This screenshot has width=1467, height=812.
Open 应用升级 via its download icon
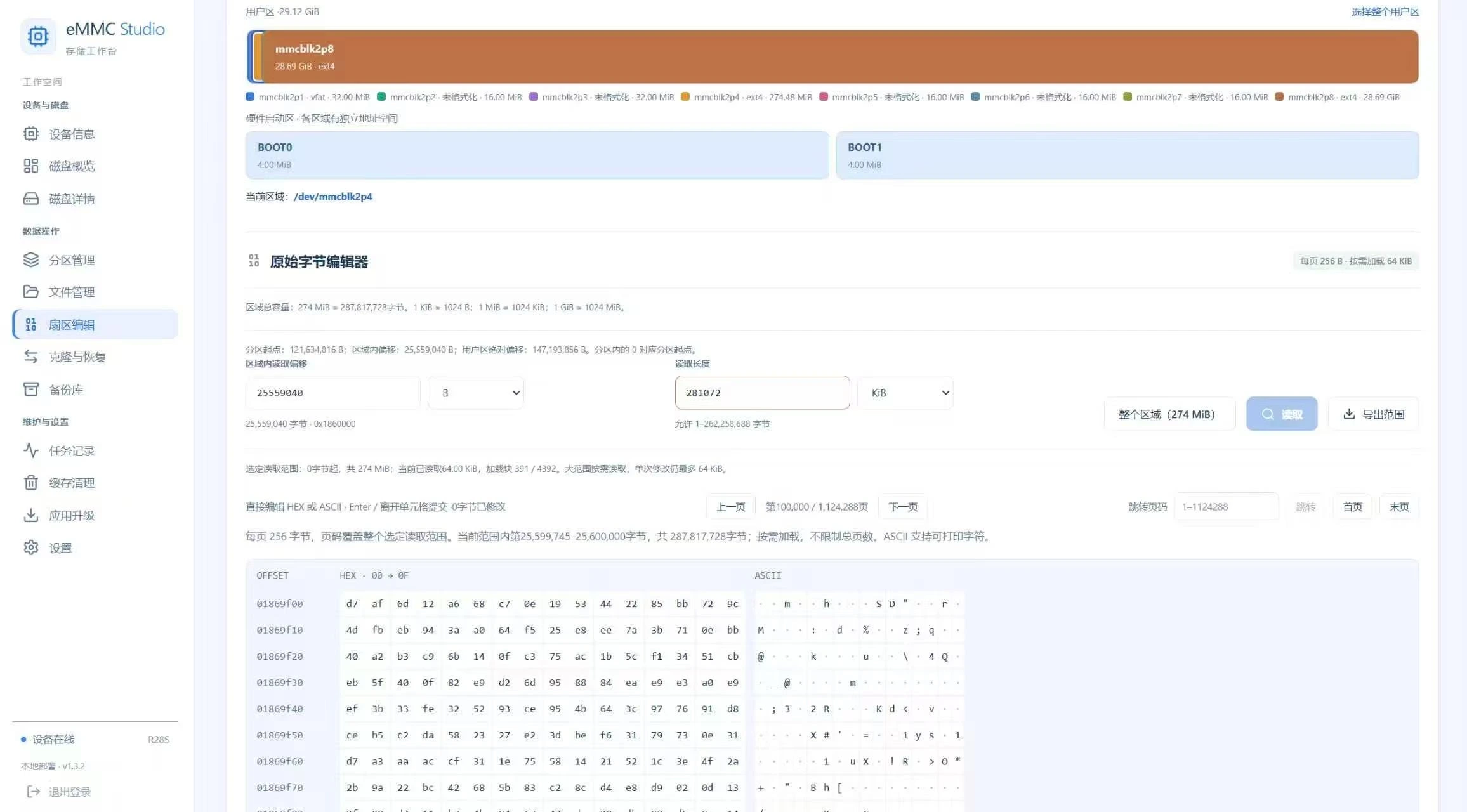click(30, 515)
